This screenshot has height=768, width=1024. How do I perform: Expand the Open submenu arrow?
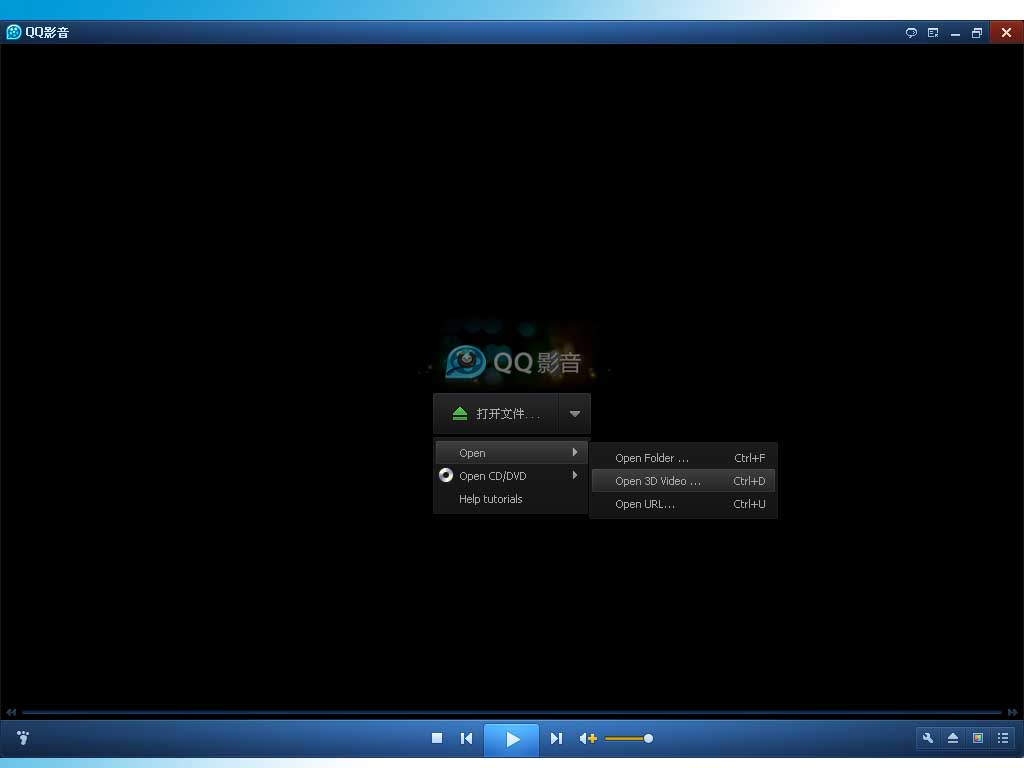click(575, 452)
